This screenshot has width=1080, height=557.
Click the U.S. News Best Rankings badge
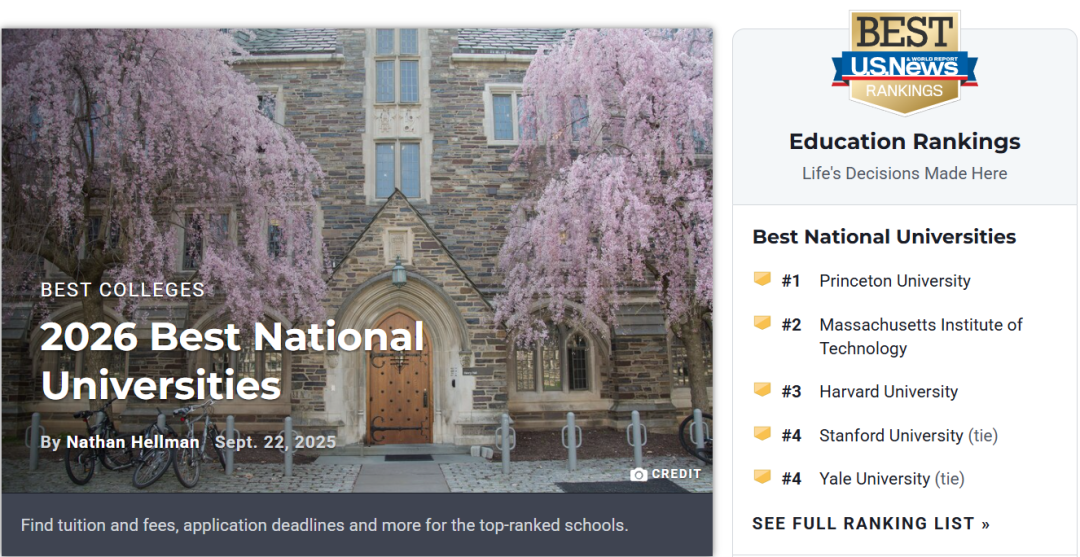(x=904, y=61)
